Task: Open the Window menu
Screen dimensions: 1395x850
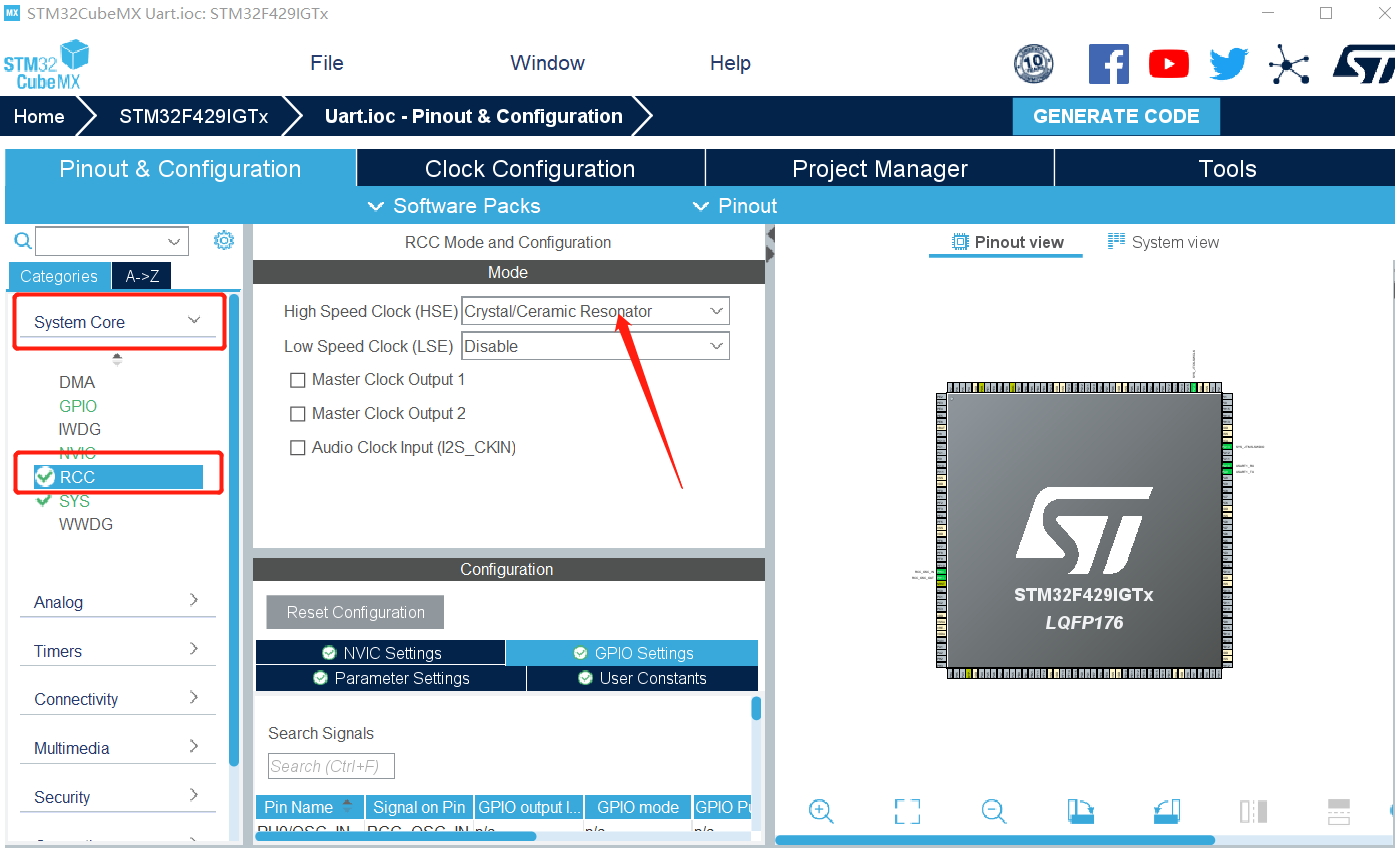Action: pos(547,63)
